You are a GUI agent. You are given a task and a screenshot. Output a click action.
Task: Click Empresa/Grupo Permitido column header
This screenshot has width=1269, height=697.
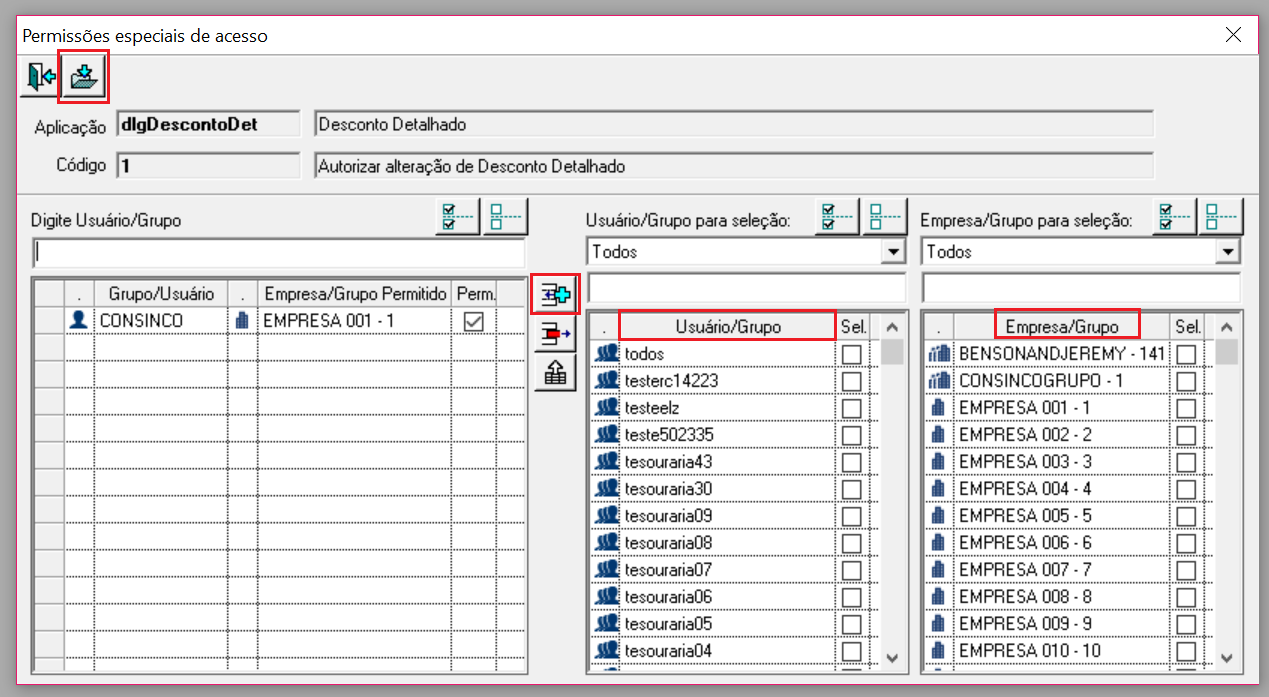pos(354,294)
